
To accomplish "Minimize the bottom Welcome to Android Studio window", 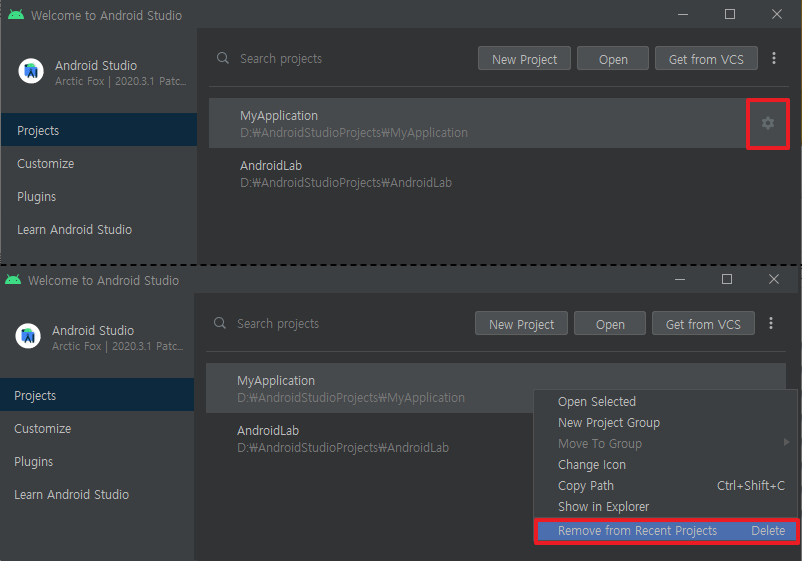I will coord(680,279).
